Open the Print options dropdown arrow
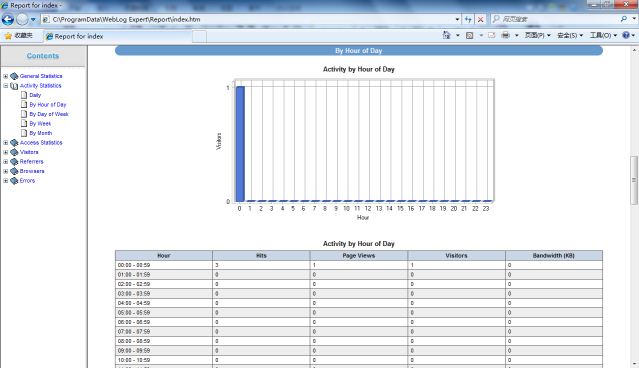Viewport: 639px width, 368px height. [516, 35]
